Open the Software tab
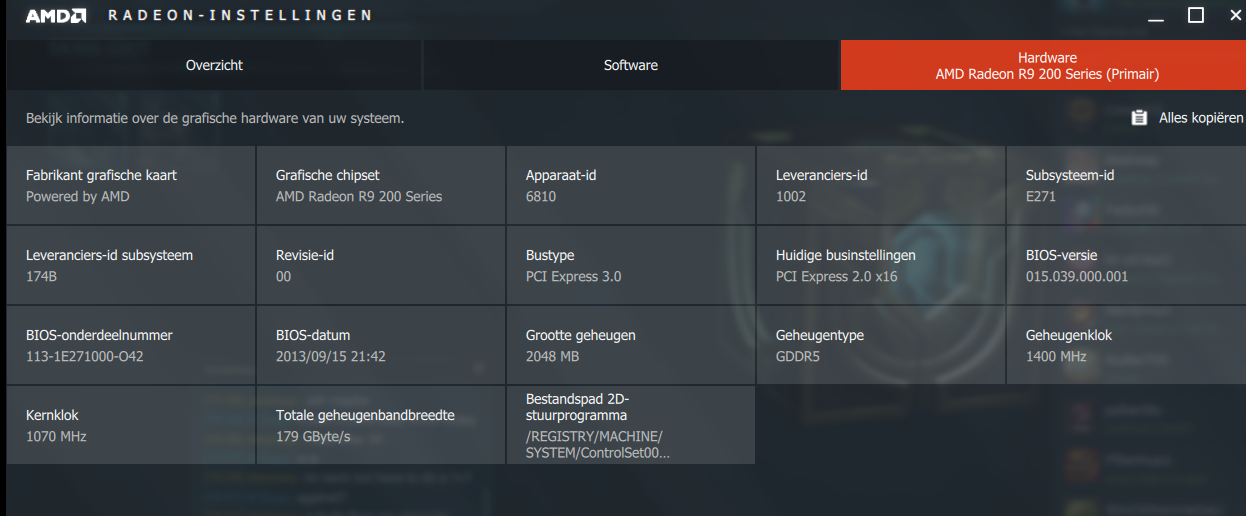 pyautogui.click(x=631, y=65)
